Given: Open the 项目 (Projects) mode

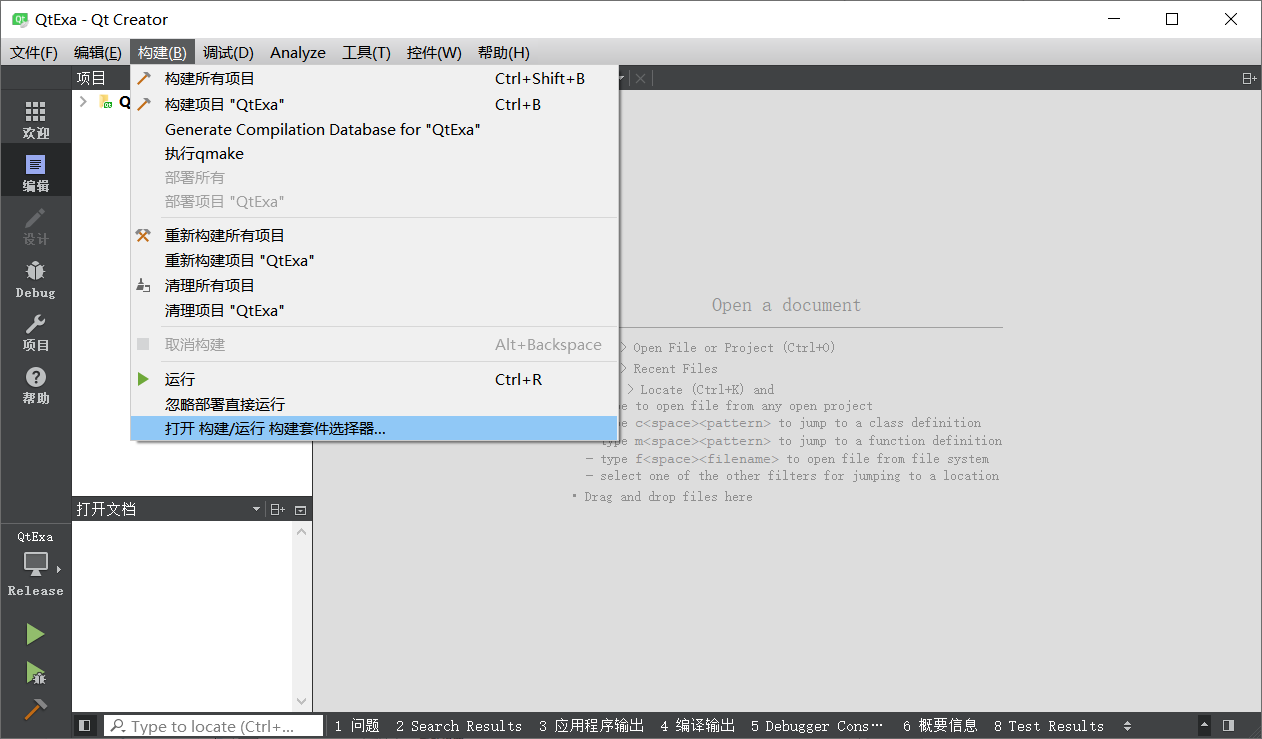Looking at the screenshot, I should [x=36, y=332].
